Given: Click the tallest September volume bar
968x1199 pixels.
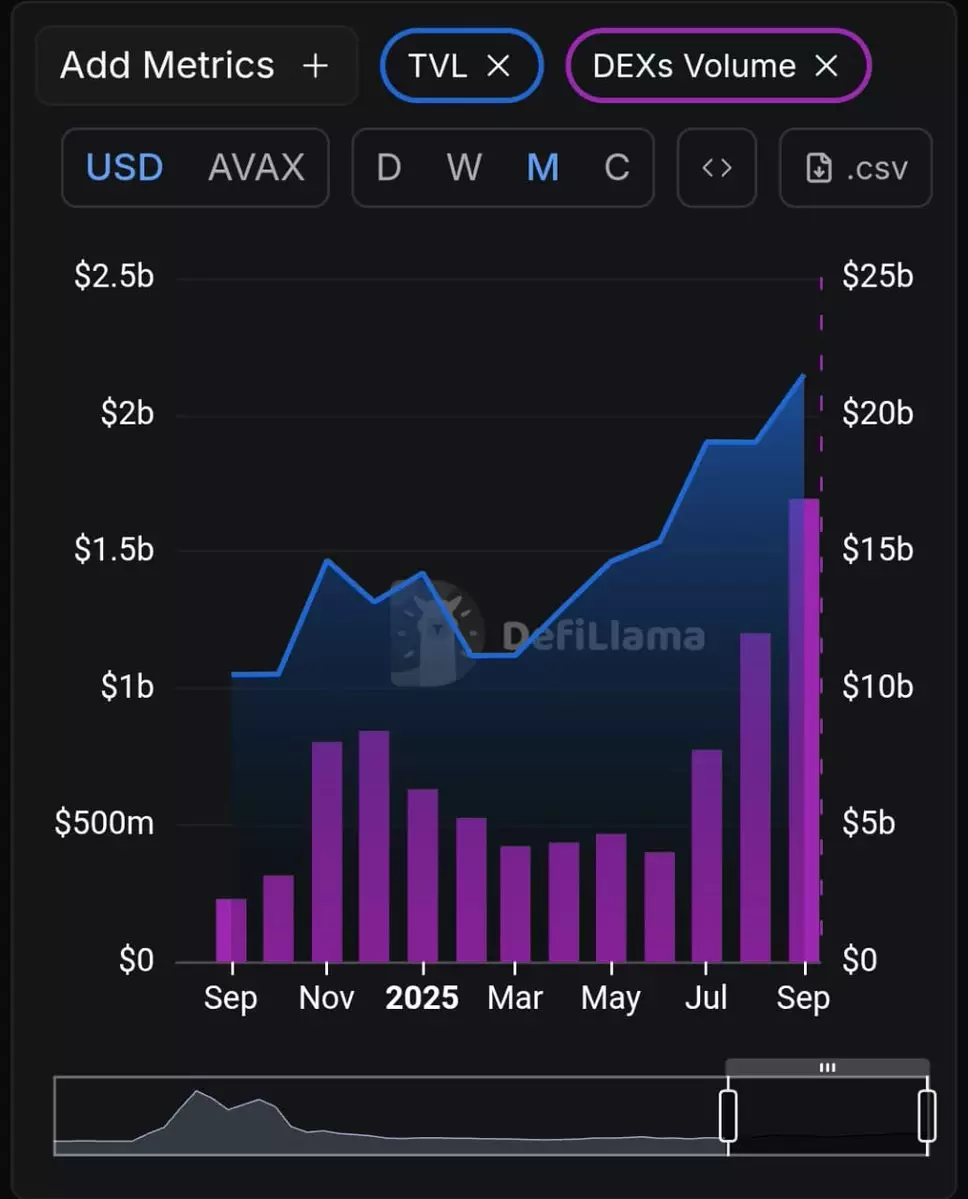Looking at the screenshot, I should 804,730.
